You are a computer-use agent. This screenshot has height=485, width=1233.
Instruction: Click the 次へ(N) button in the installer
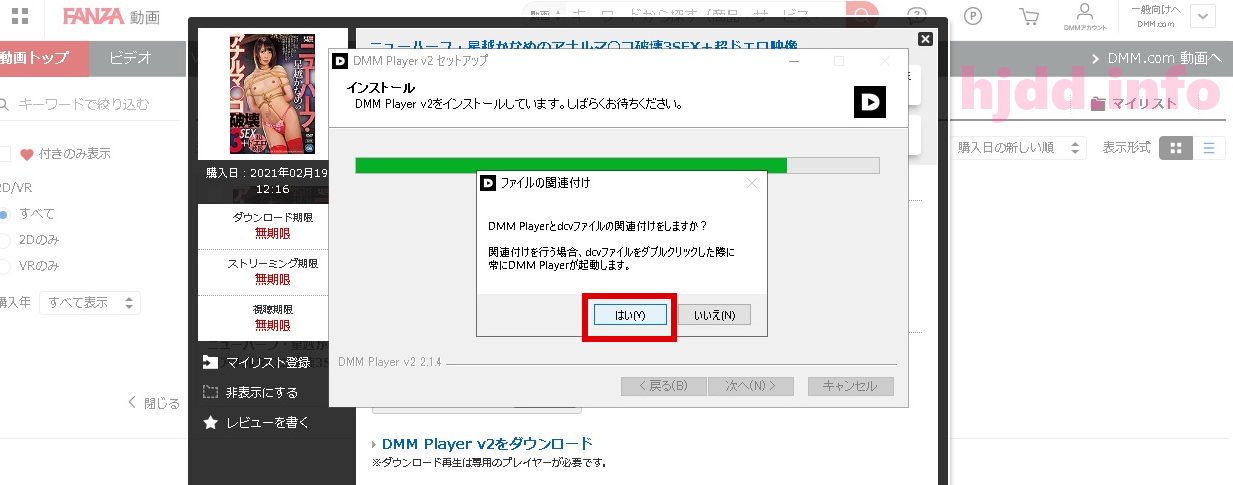coord(750,386)
